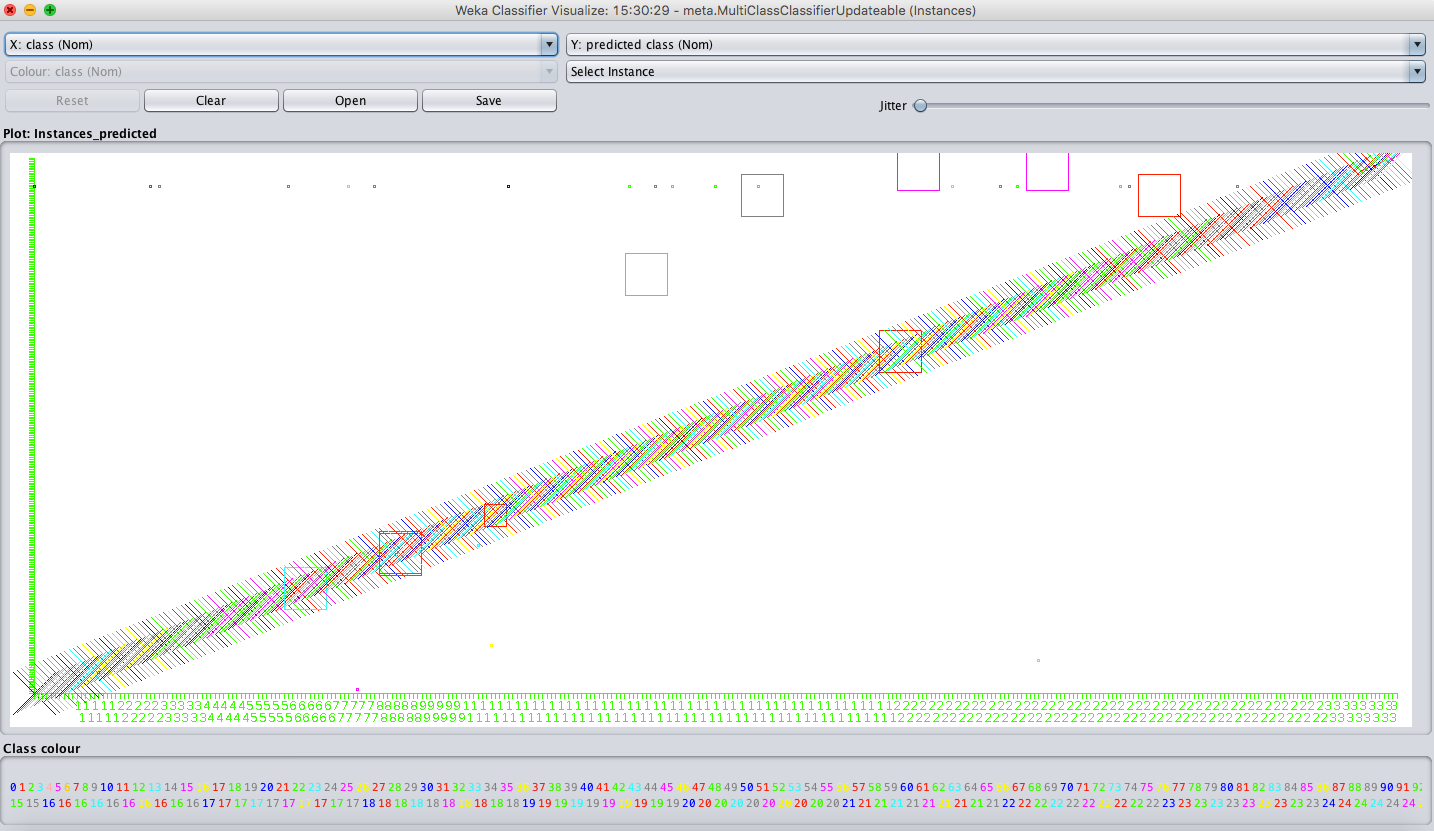1434x831 pixels.
Task: Change colour of class 31
Action: (x=443, y=787)
